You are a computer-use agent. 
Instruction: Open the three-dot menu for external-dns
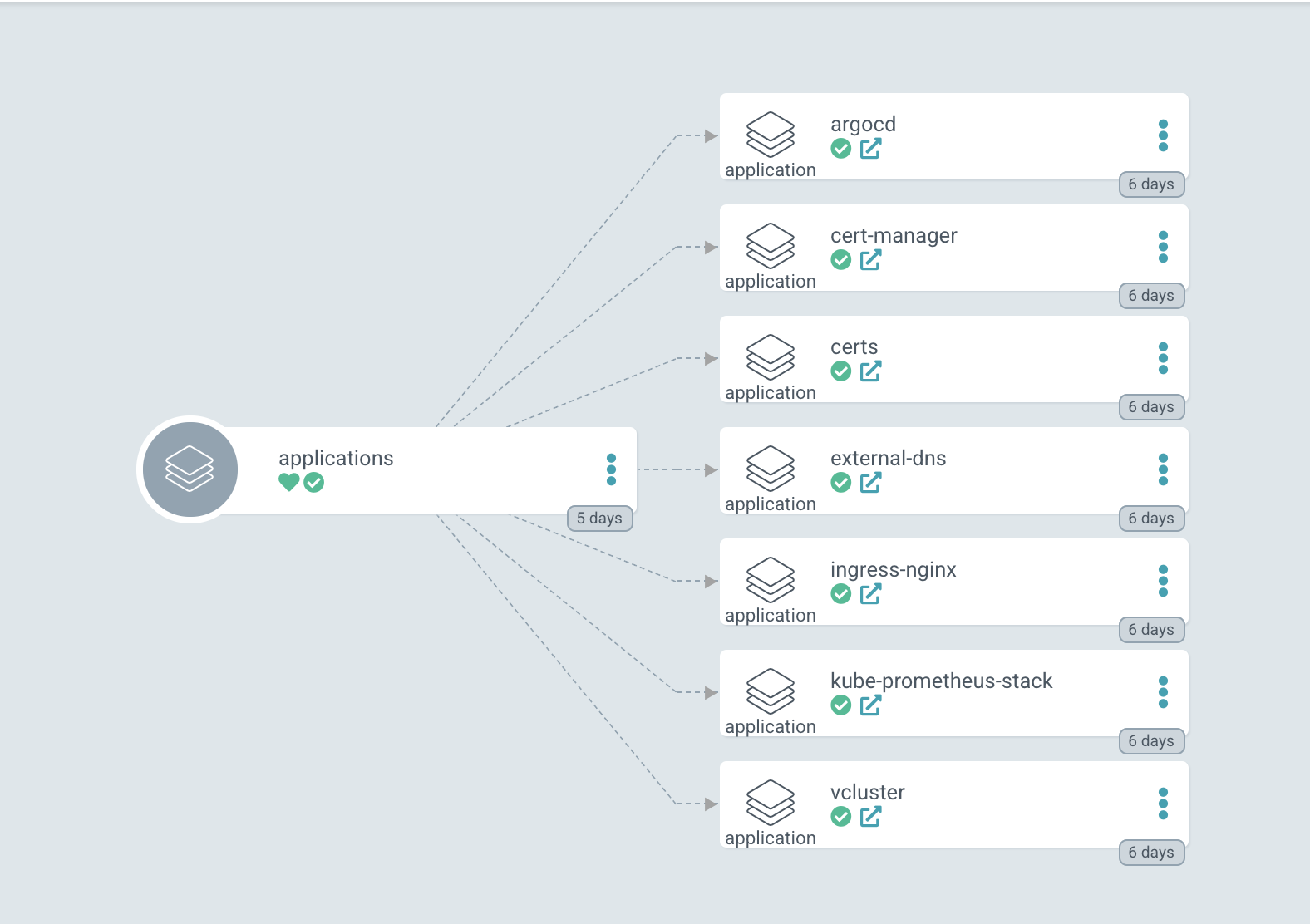(x=1163, y=469)
